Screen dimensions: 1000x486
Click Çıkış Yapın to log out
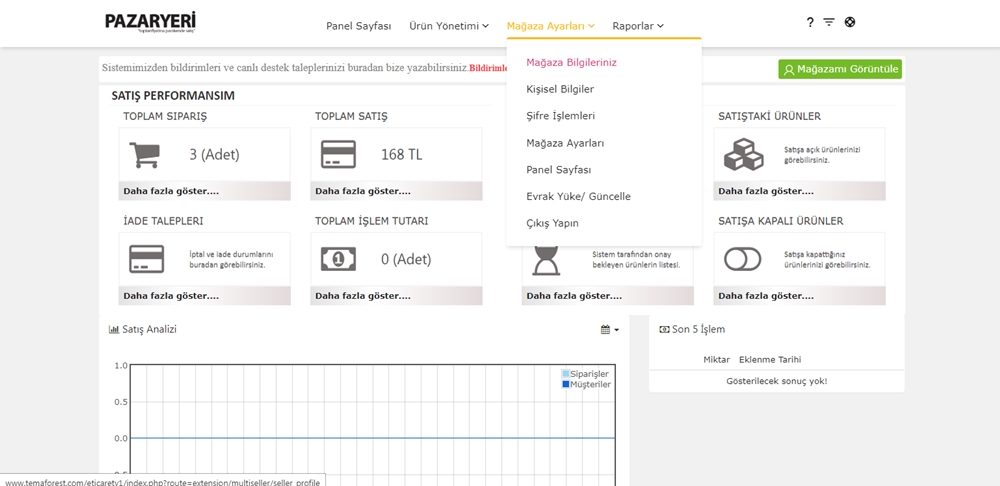pyautogui.click(x=552, y=223)
